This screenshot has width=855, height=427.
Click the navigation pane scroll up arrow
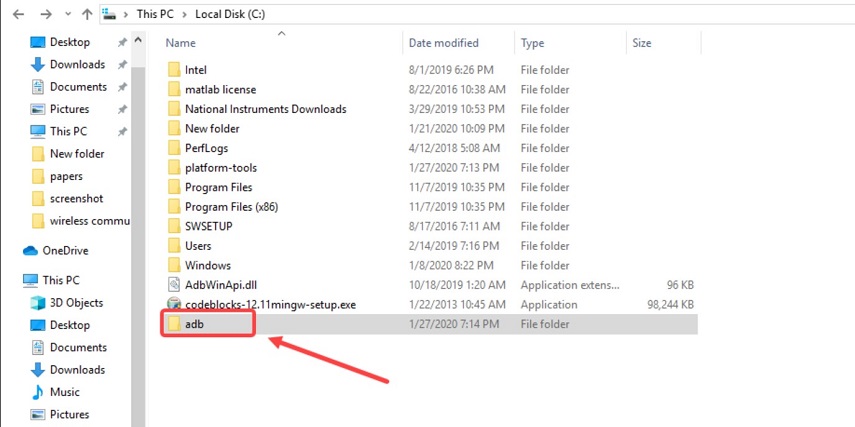coord(138,40)
